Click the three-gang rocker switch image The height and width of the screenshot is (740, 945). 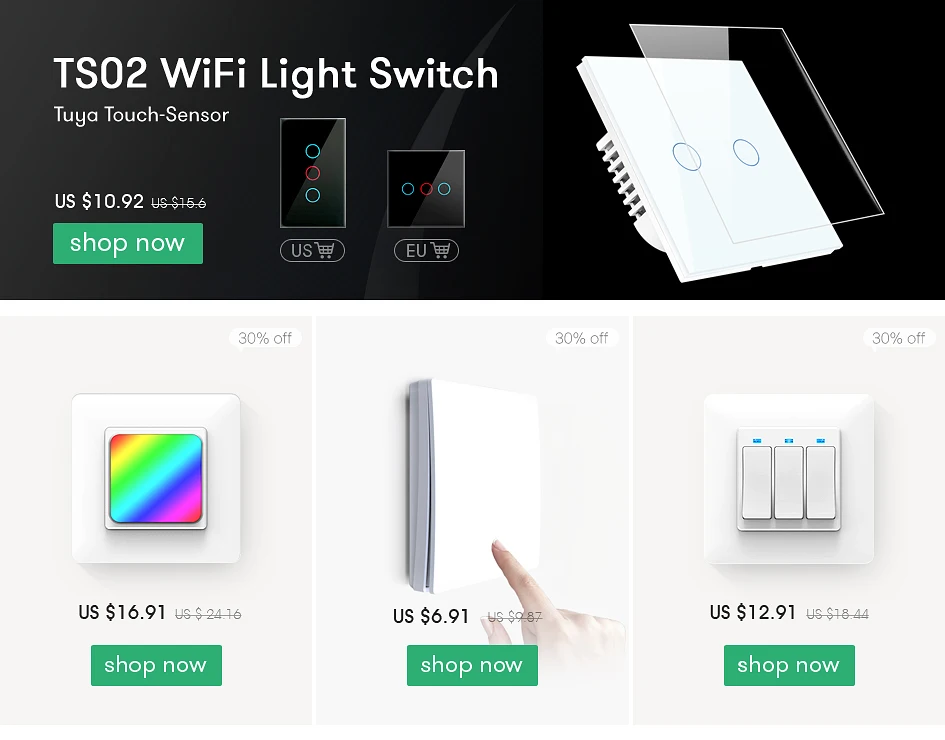(789, 479)
